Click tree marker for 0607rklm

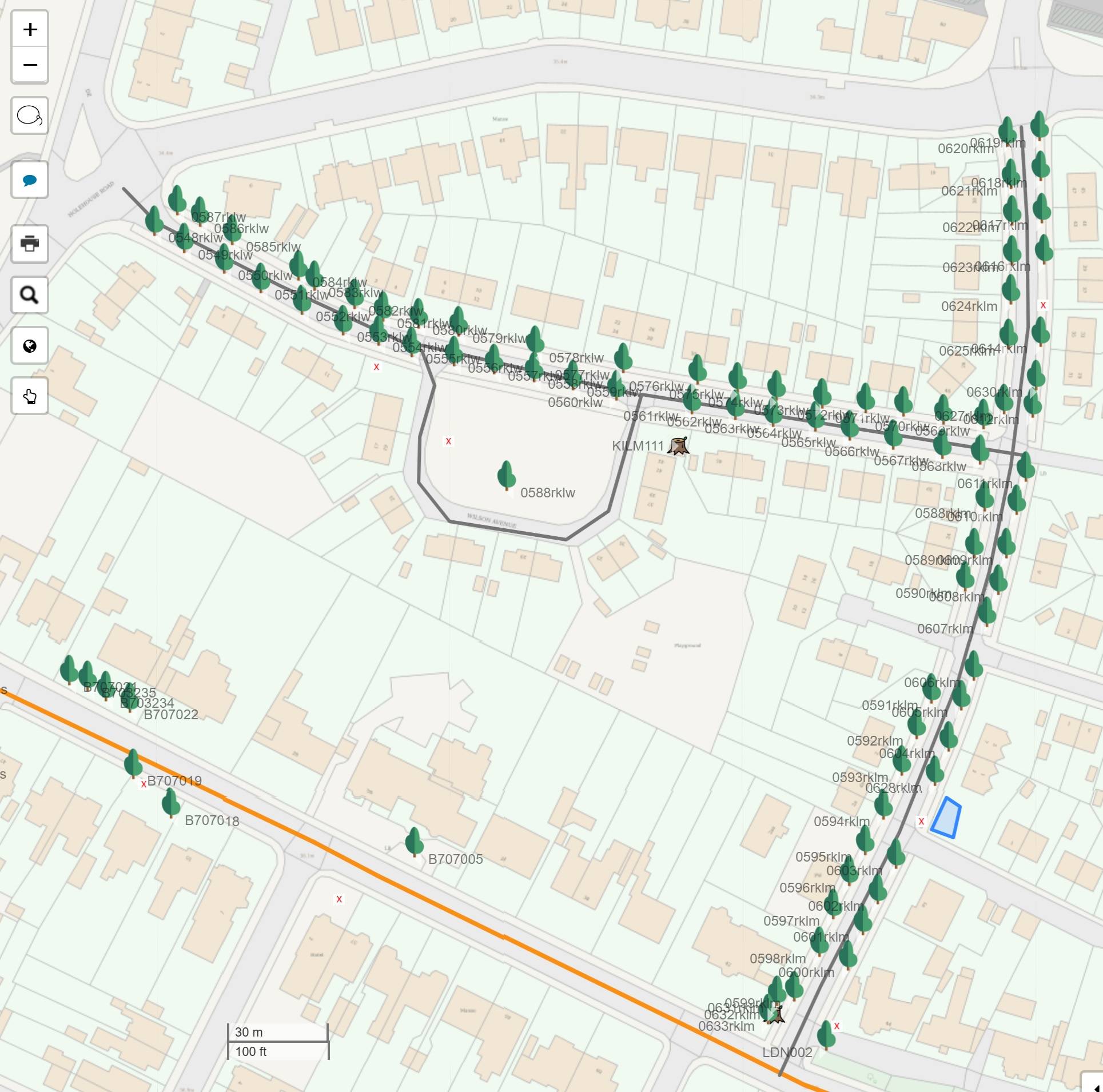pos(986,611)
